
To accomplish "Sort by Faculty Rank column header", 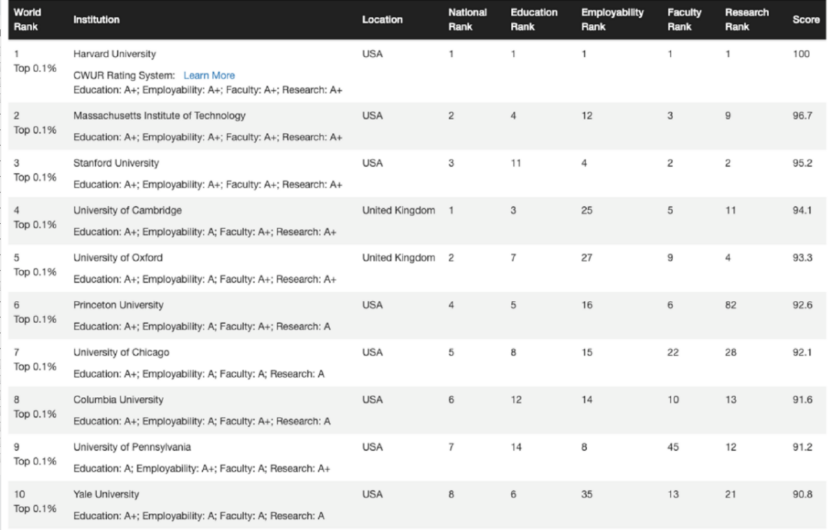I will [x=684, y=20].
